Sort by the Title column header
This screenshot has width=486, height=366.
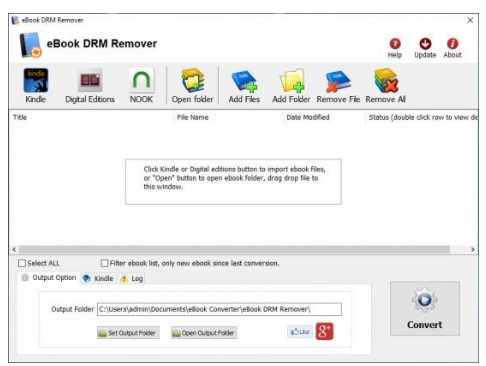point(91,117)
